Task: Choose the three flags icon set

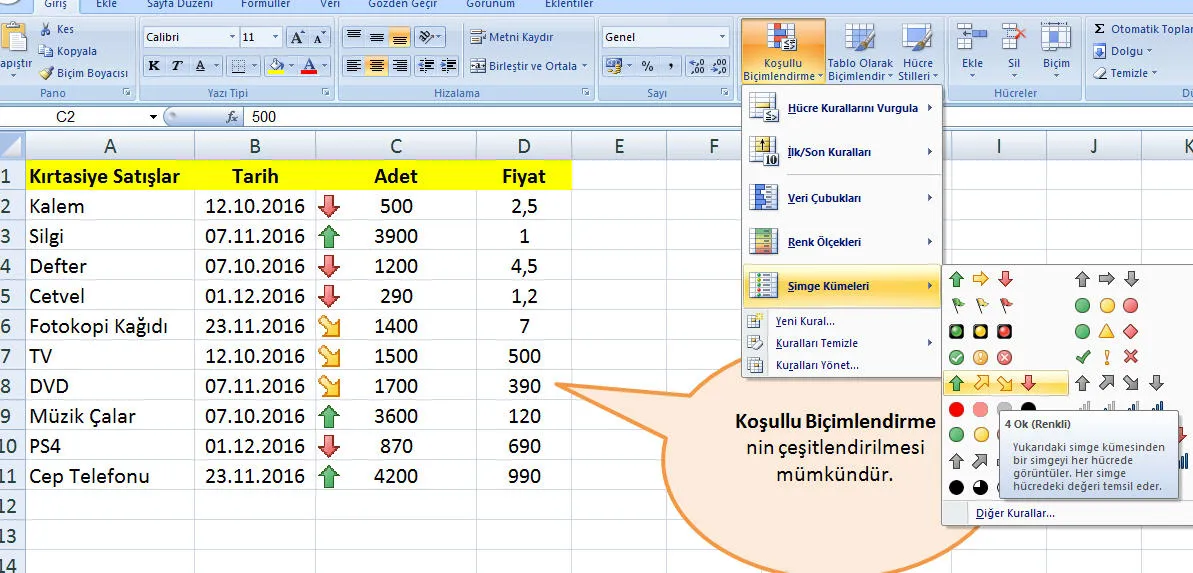Action: pyautogui.click(x=980, y=305)
